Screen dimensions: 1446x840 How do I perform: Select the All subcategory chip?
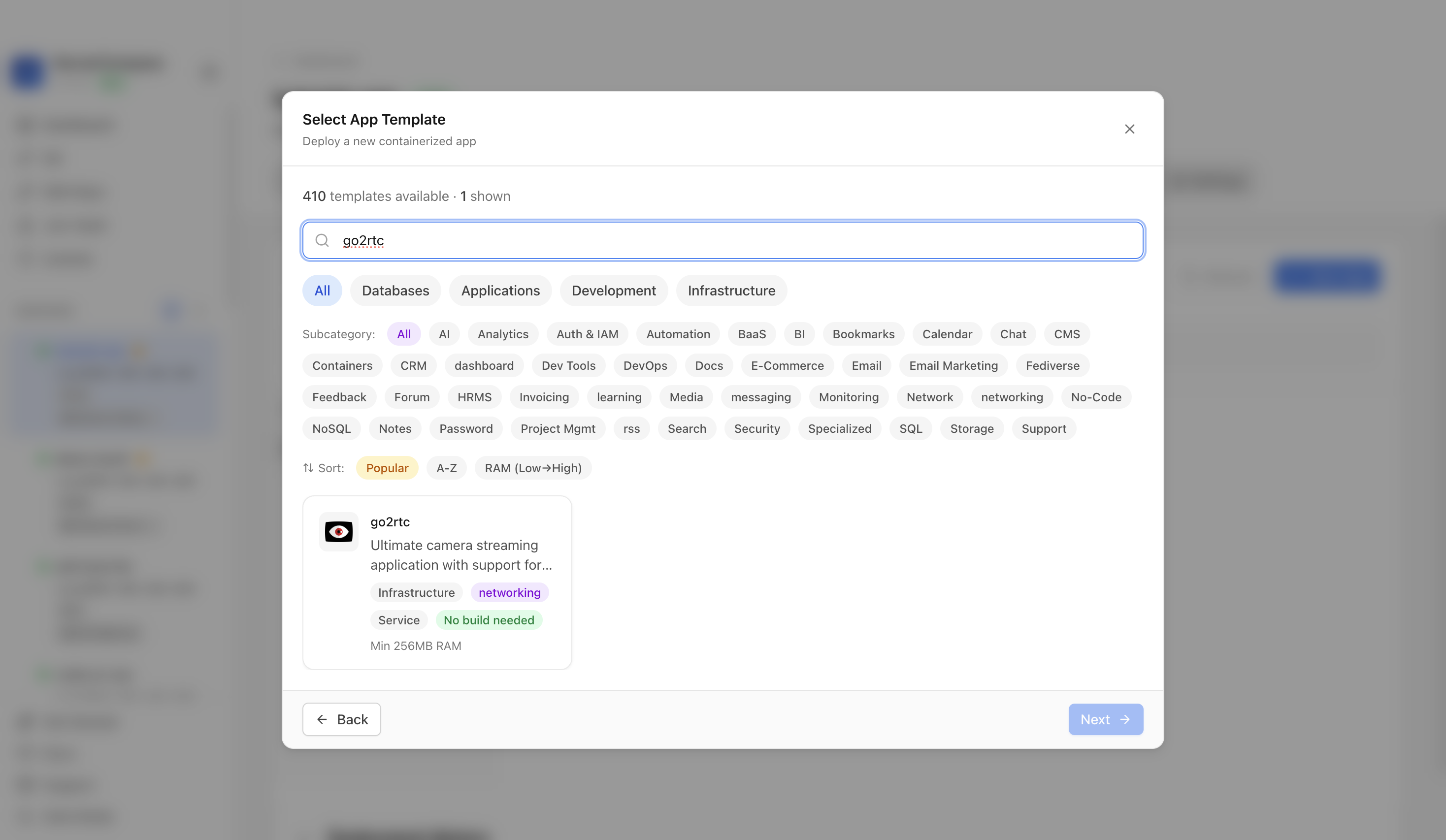pos(404,334)
